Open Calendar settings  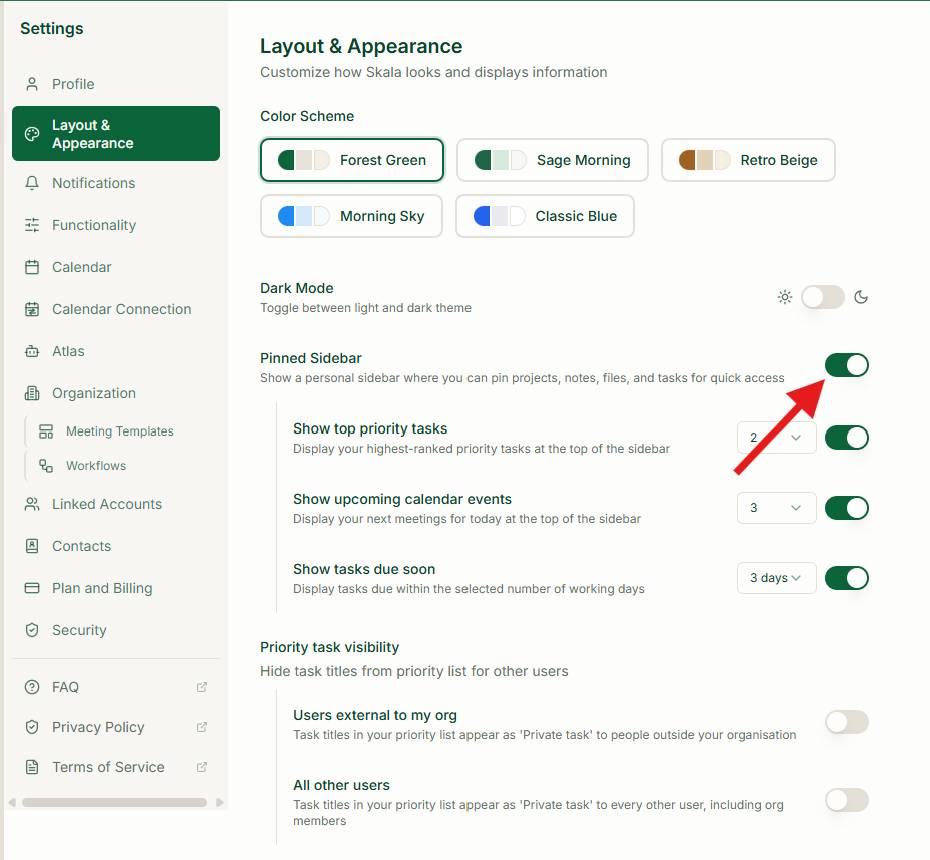pos(116,267)
